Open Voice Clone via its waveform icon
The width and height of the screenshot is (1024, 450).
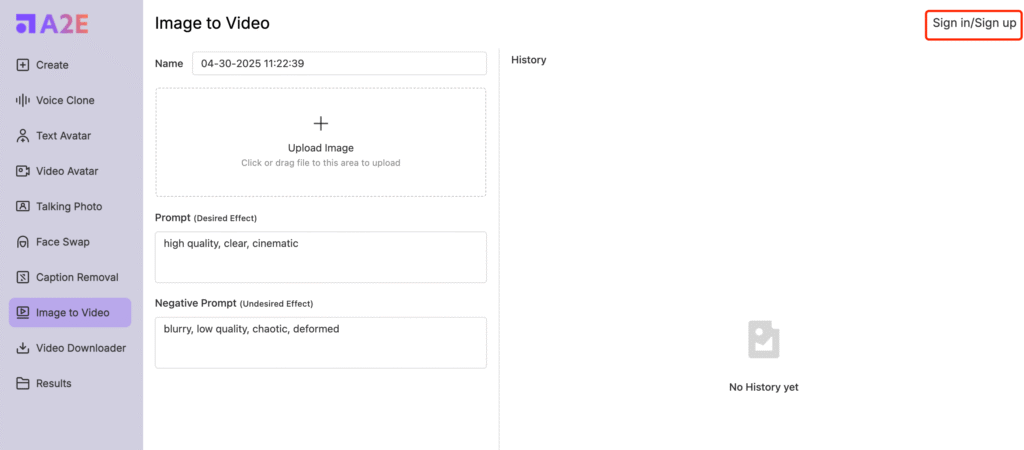pos(23,101)
